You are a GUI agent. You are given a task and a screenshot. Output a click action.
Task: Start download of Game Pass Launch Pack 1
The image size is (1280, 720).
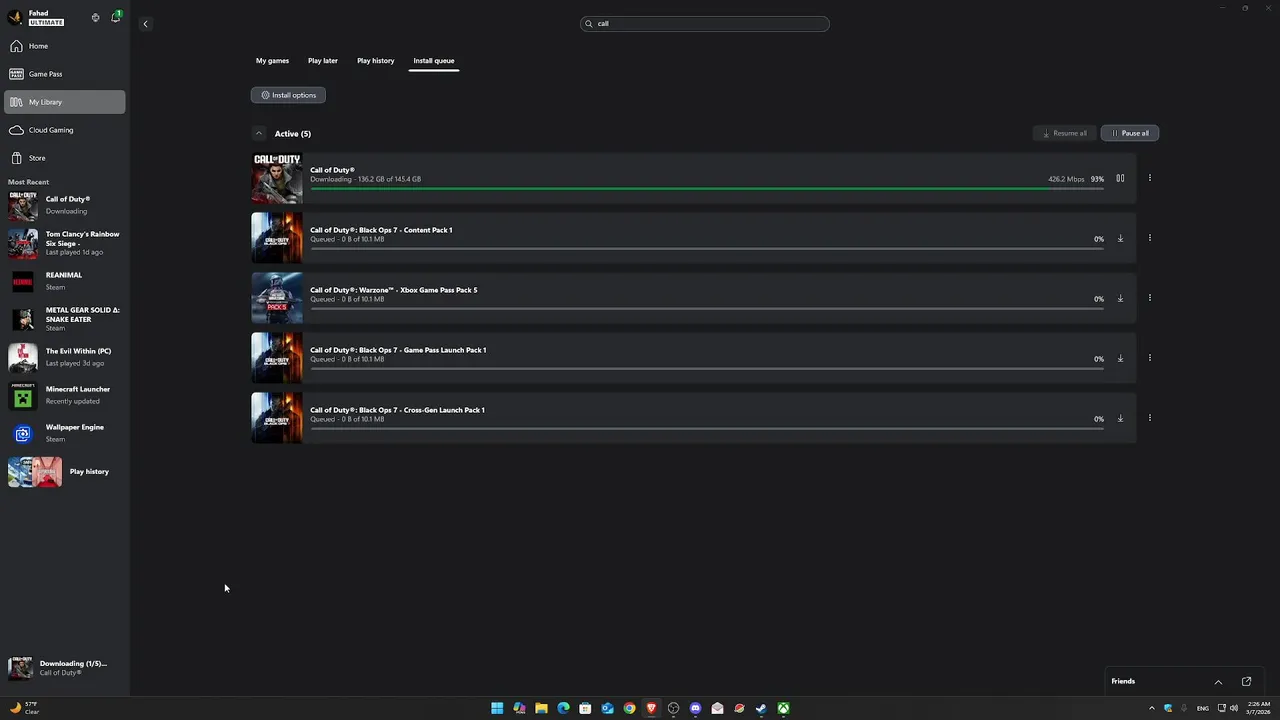[x=1120, y=358]
